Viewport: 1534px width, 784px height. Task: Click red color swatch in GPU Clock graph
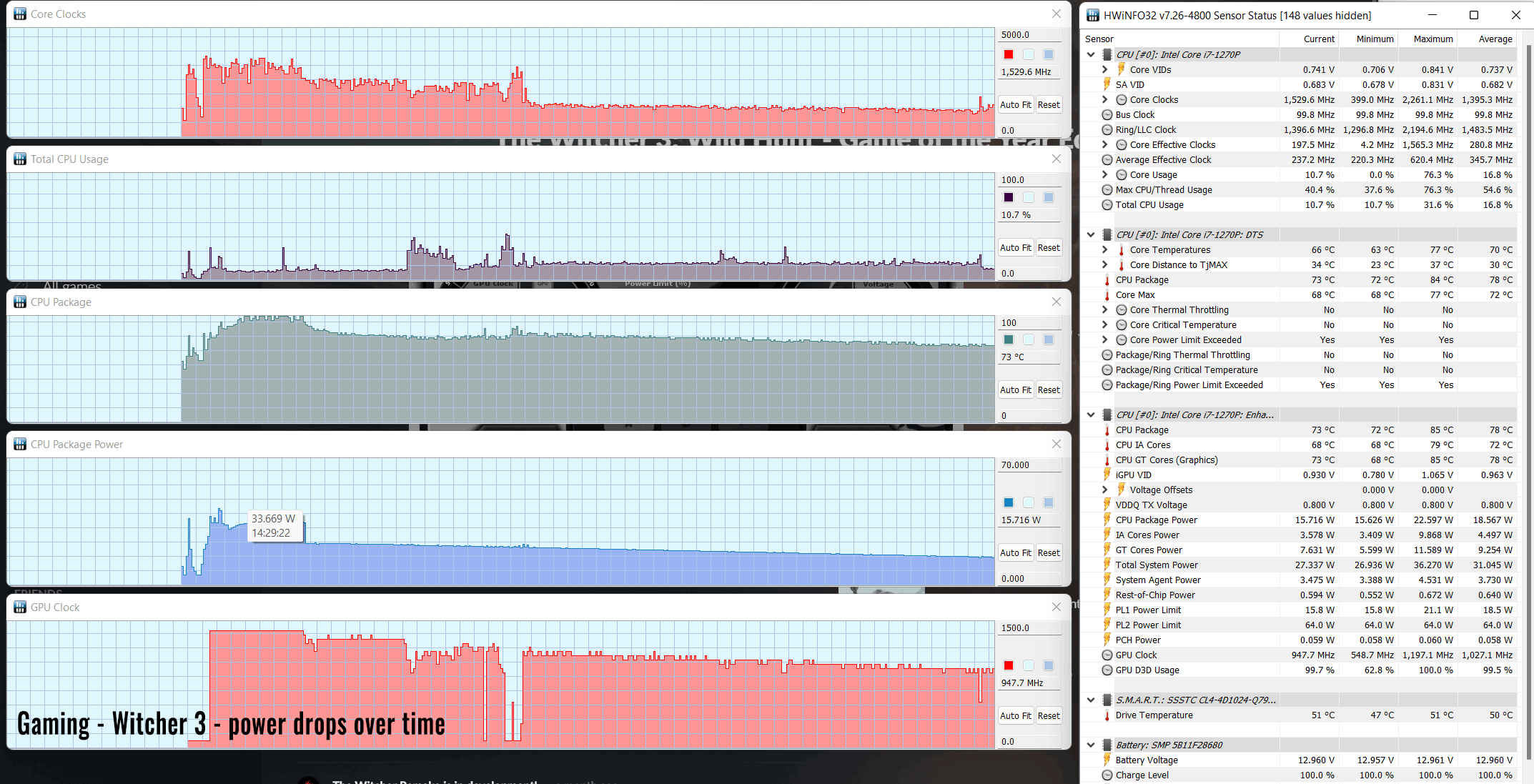(x=1009, y=665)
